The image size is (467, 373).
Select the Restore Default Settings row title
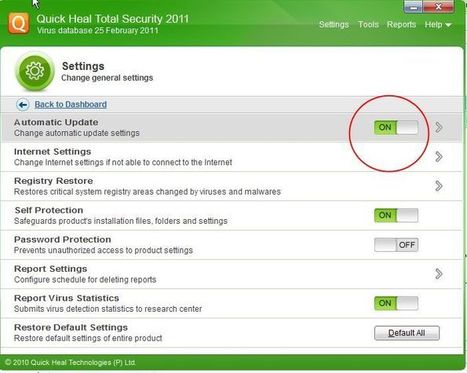click(71, 328)
